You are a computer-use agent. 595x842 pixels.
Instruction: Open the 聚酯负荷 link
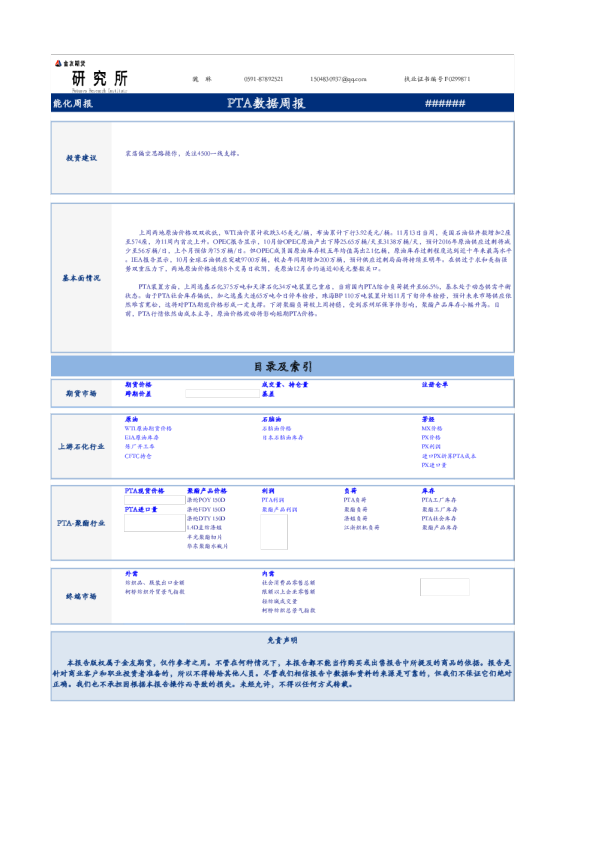pos(356,509)
